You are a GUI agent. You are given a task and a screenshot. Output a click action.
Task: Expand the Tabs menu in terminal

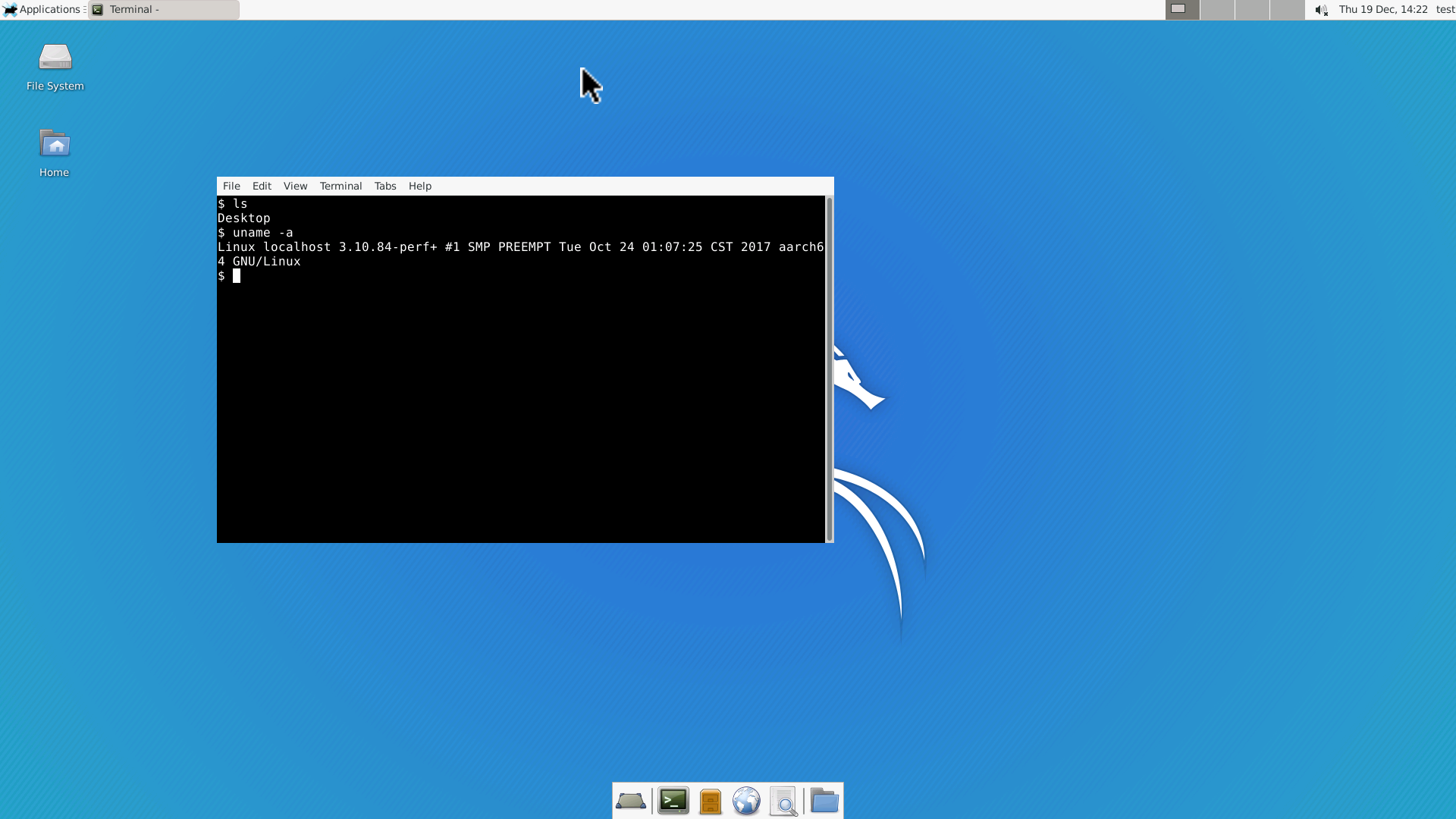(385, 186)
